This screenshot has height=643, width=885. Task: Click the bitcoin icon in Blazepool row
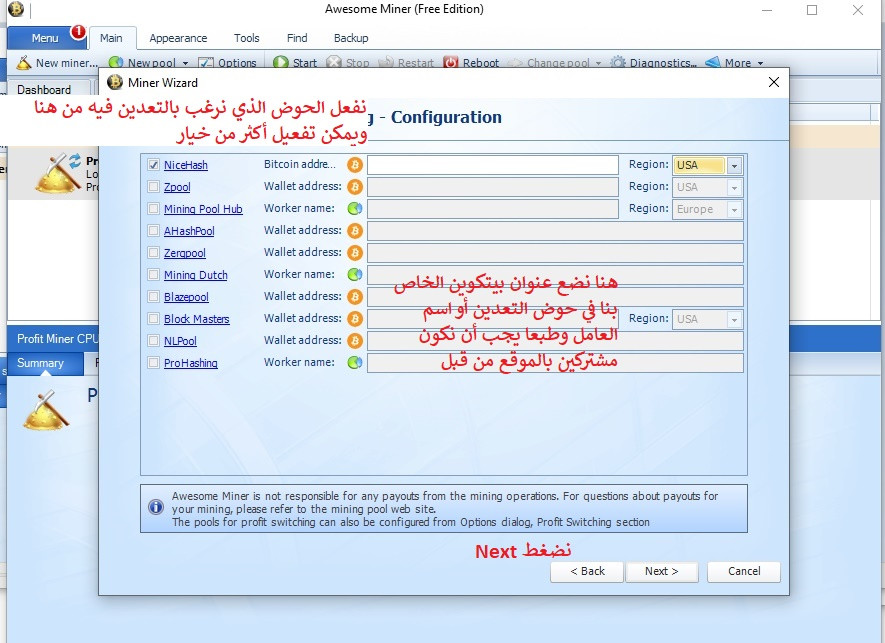[x=354, y=297]
